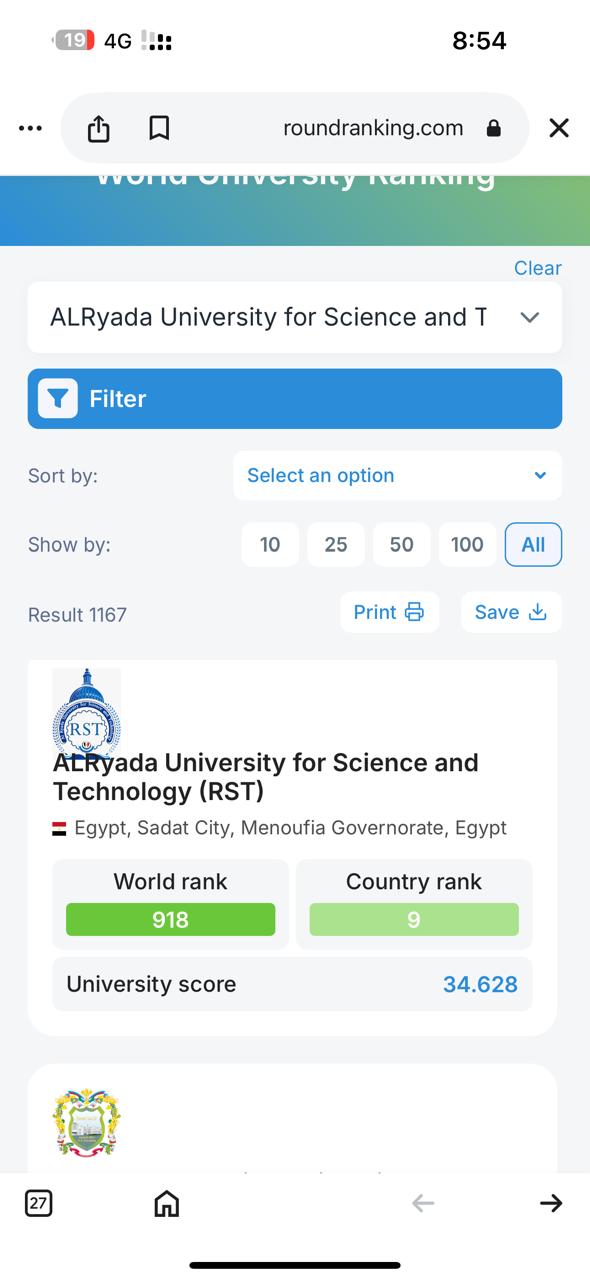
Task: Print the ranking results
Action: (389, 612)
